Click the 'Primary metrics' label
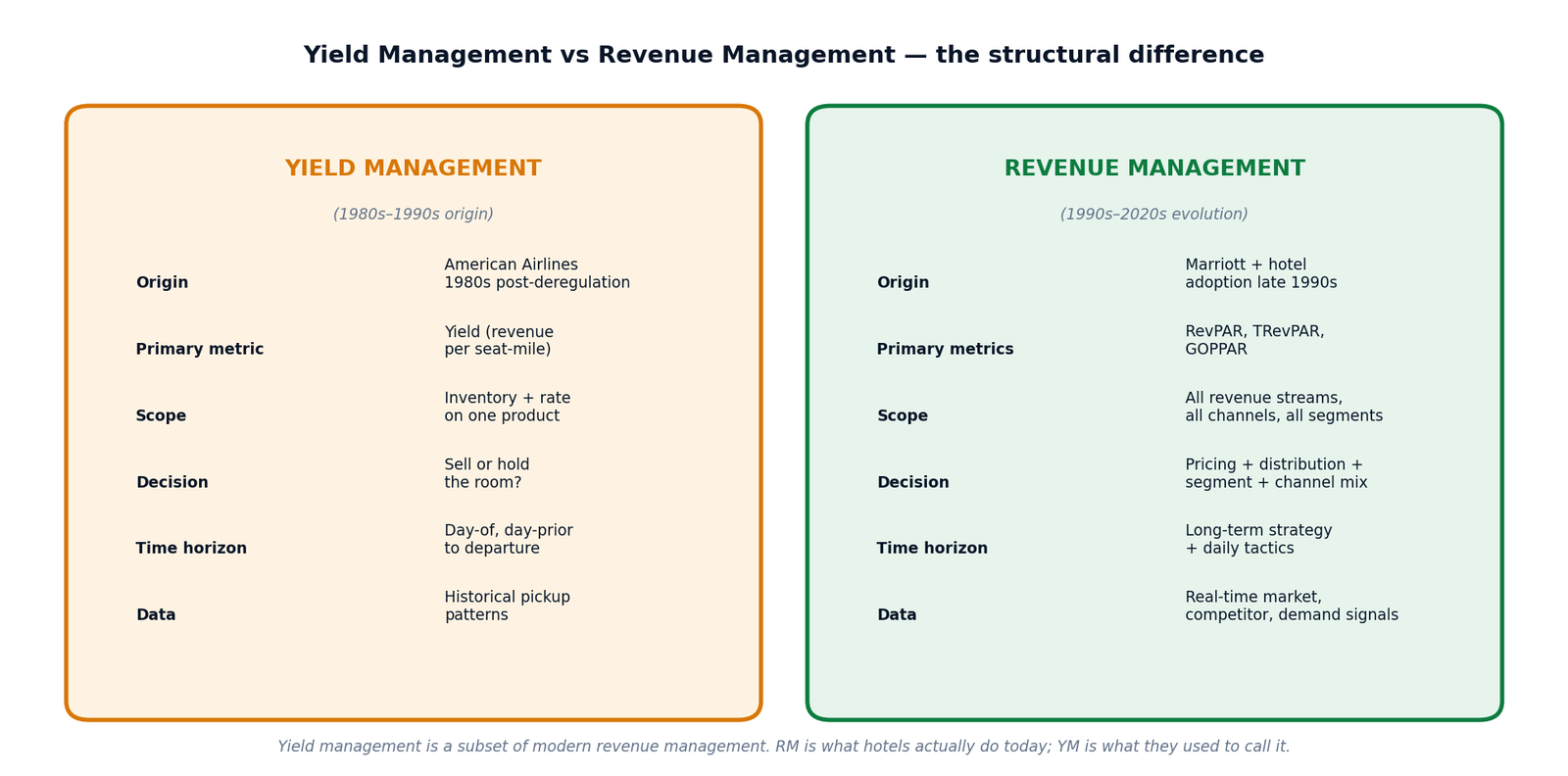 point(945,350)
